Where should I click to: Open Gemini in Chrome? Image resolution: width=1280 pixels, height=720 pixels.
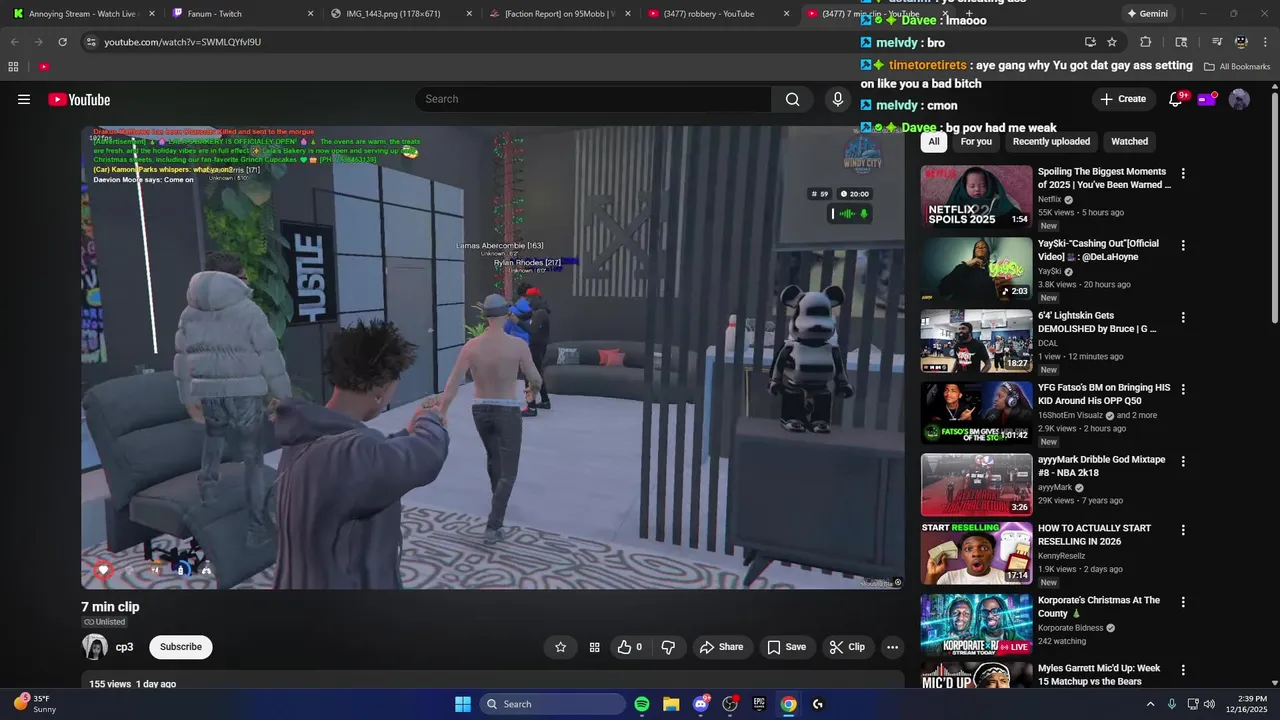(x=1147, y=14)
